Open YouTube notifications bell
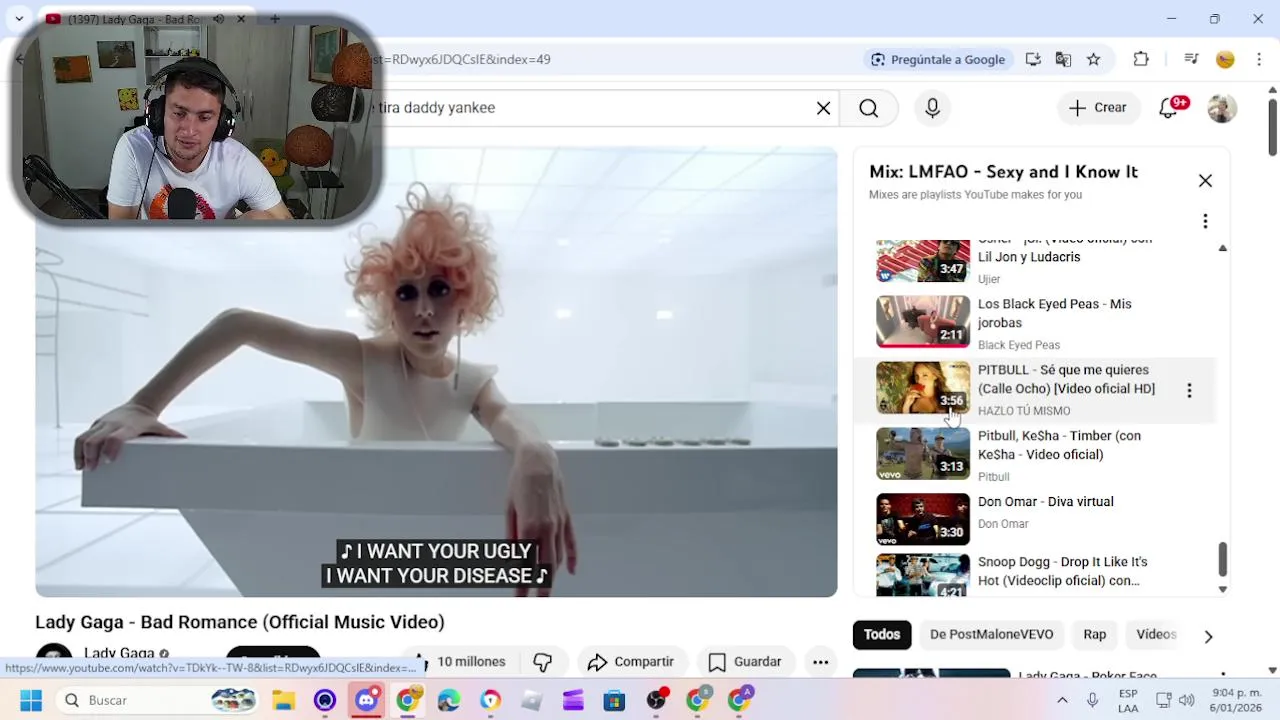 click(x=1169, y=108)
